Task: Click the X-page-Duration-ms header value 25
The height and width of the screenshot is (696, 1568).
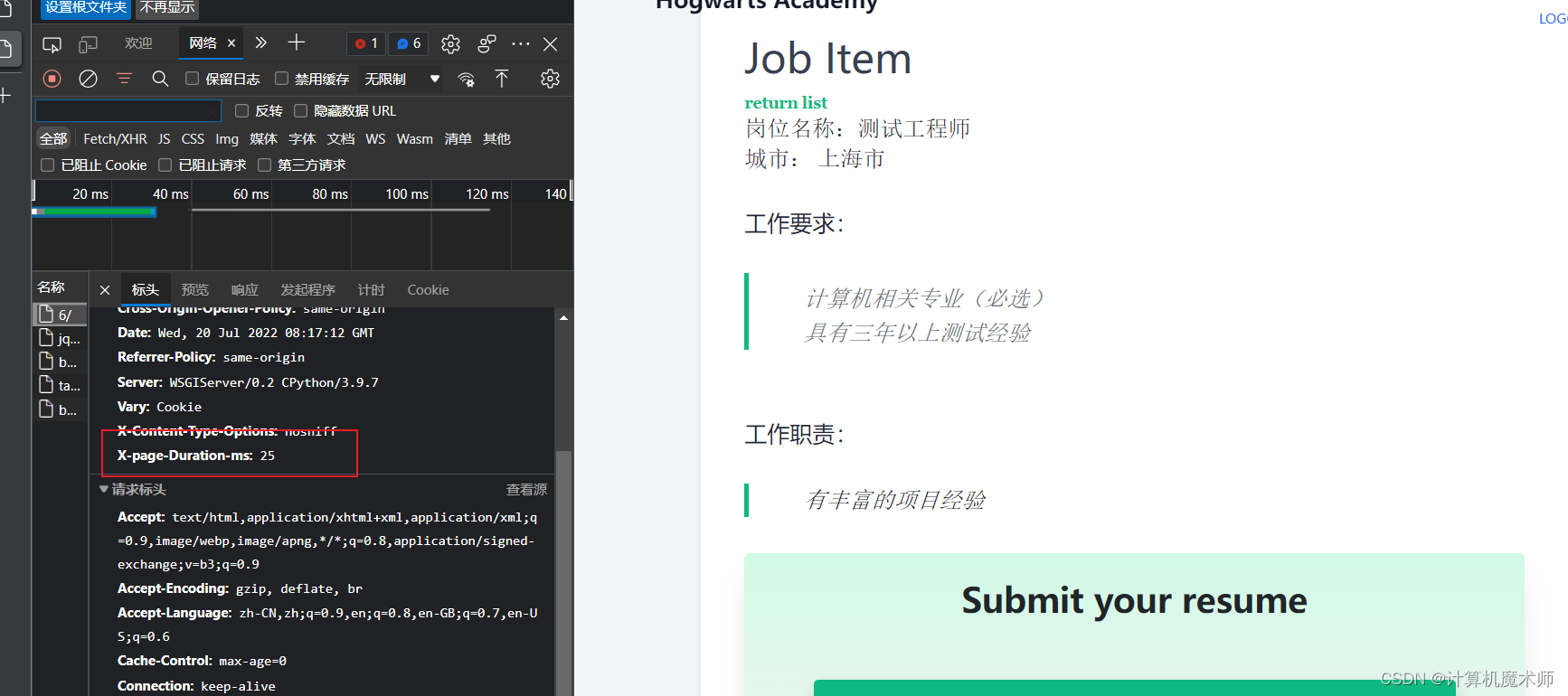Action: (x=268, y=456)
